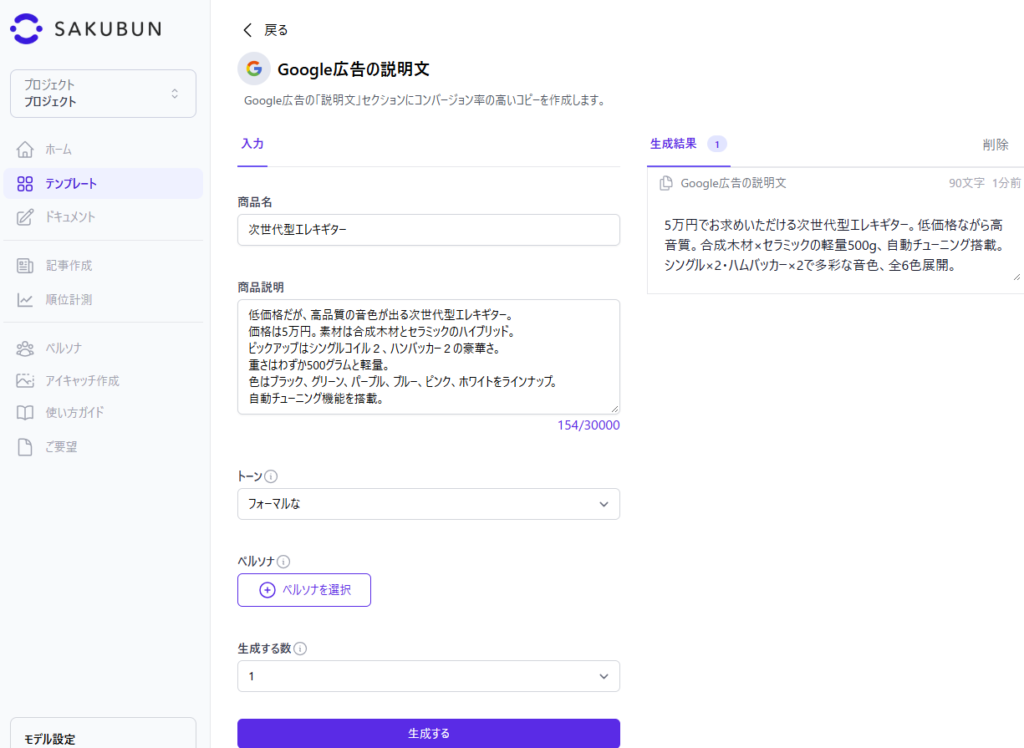Screen dimensions: 1024x748
Task: Click the Google G logo icon
Action: (x=254, y=69)
